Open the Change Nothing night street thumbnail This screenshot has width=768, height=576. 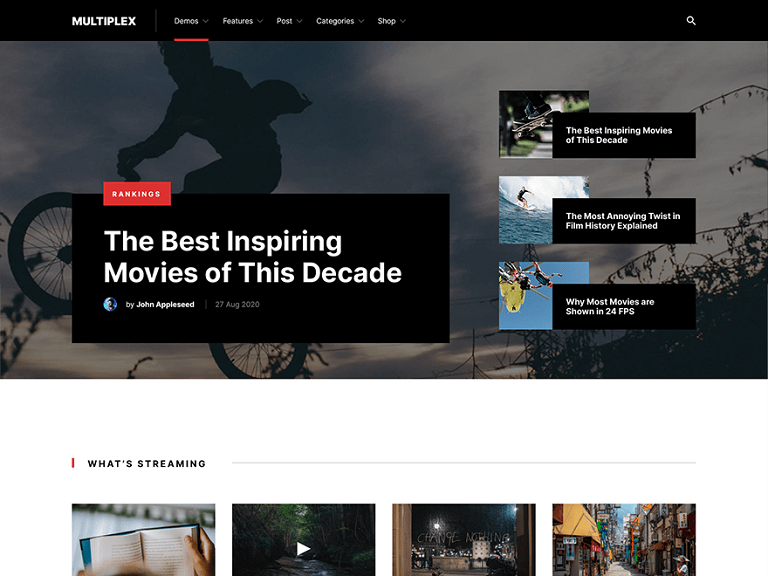coord(463,540)
